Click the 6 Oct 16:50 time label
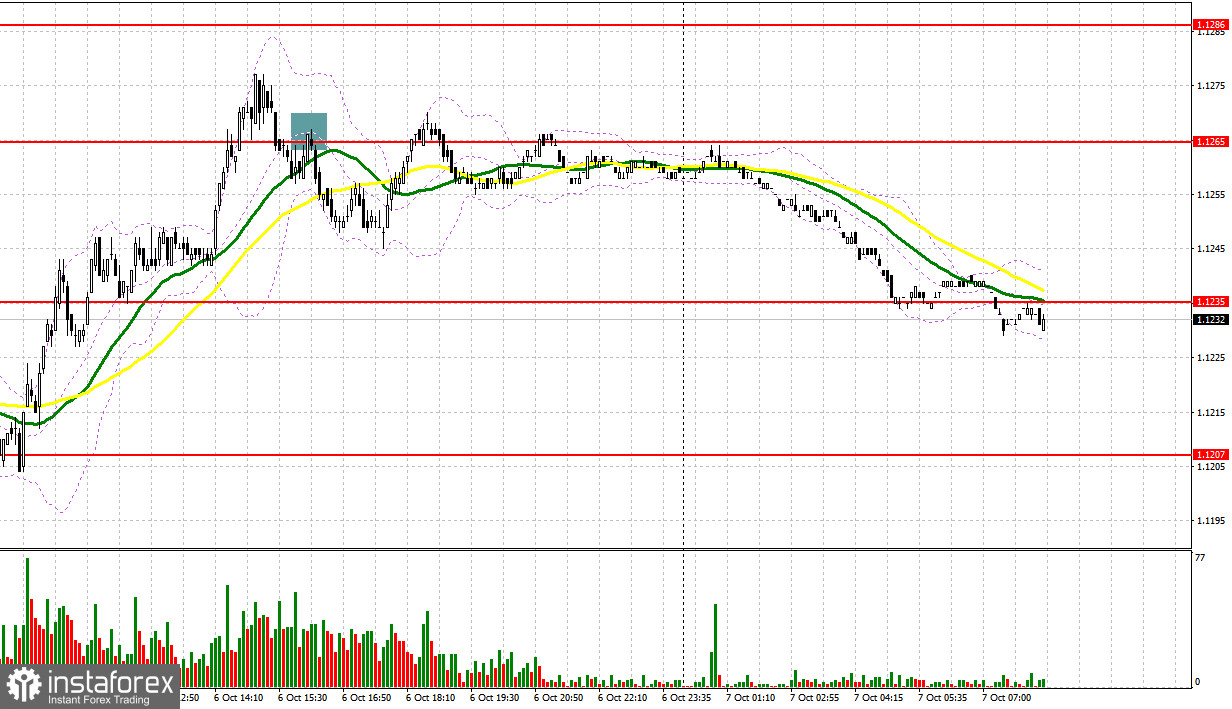 367,697
